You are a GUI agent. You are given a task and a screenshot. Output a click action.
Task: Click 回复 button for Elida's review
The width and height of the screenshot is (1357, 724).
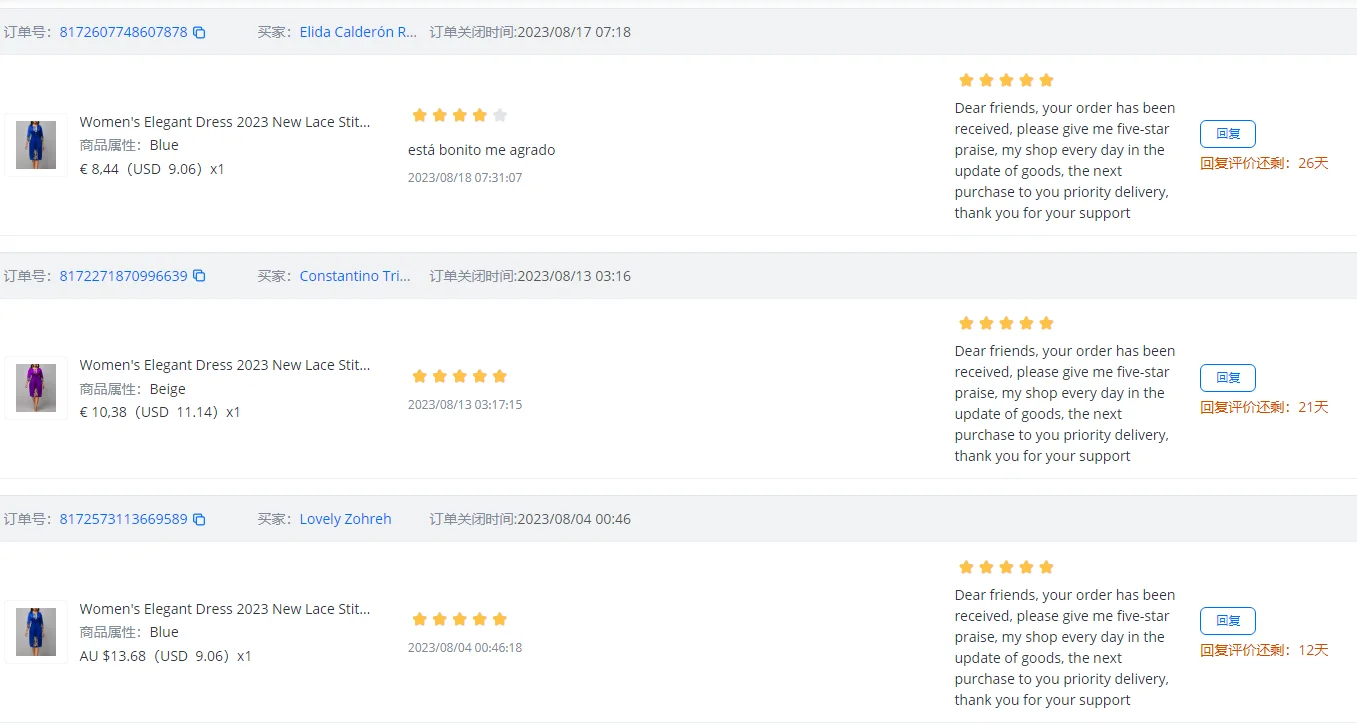1227,134
